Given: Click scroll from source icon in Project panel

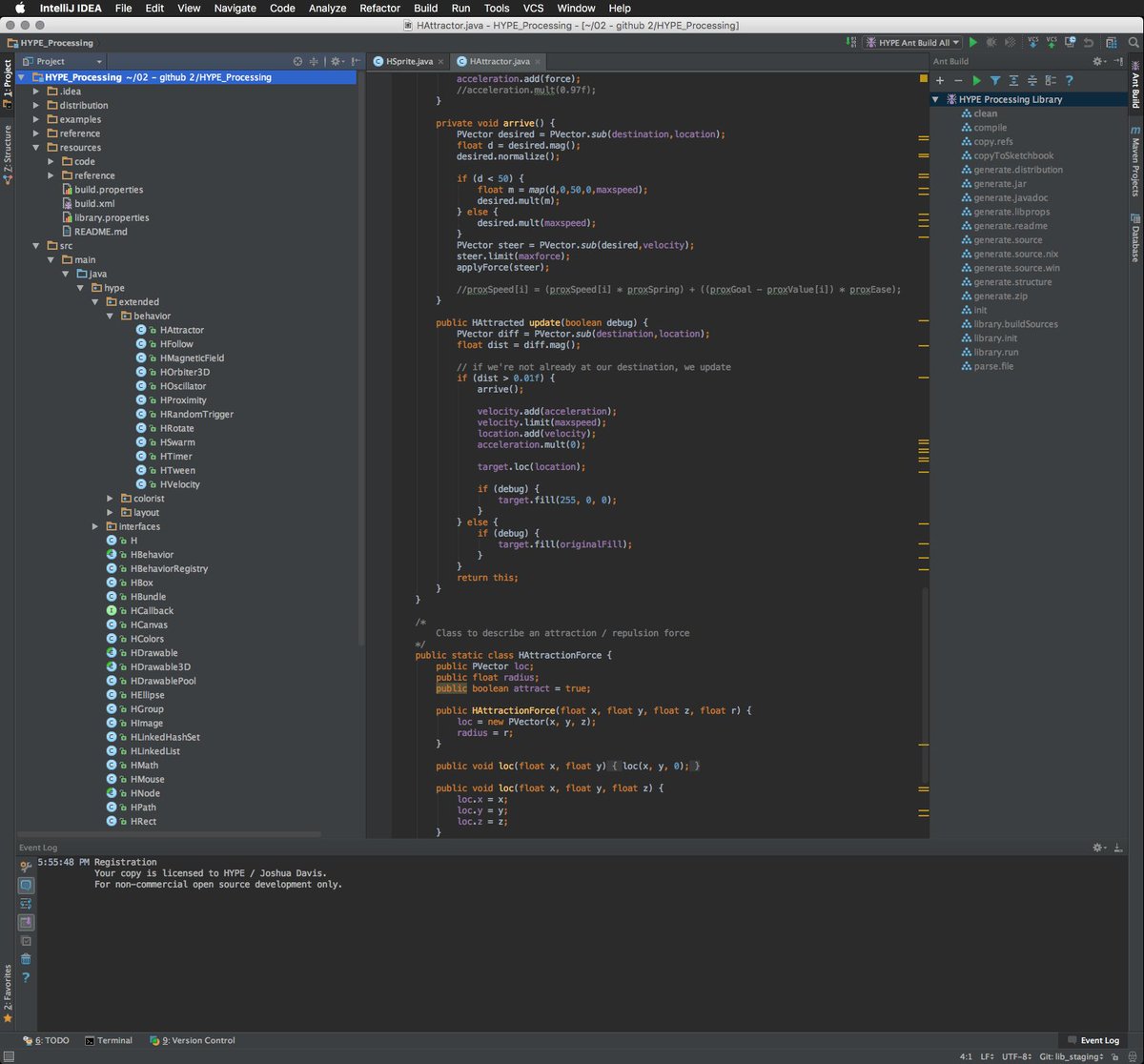Looking at the screenshot, I should tap(297, 61).
